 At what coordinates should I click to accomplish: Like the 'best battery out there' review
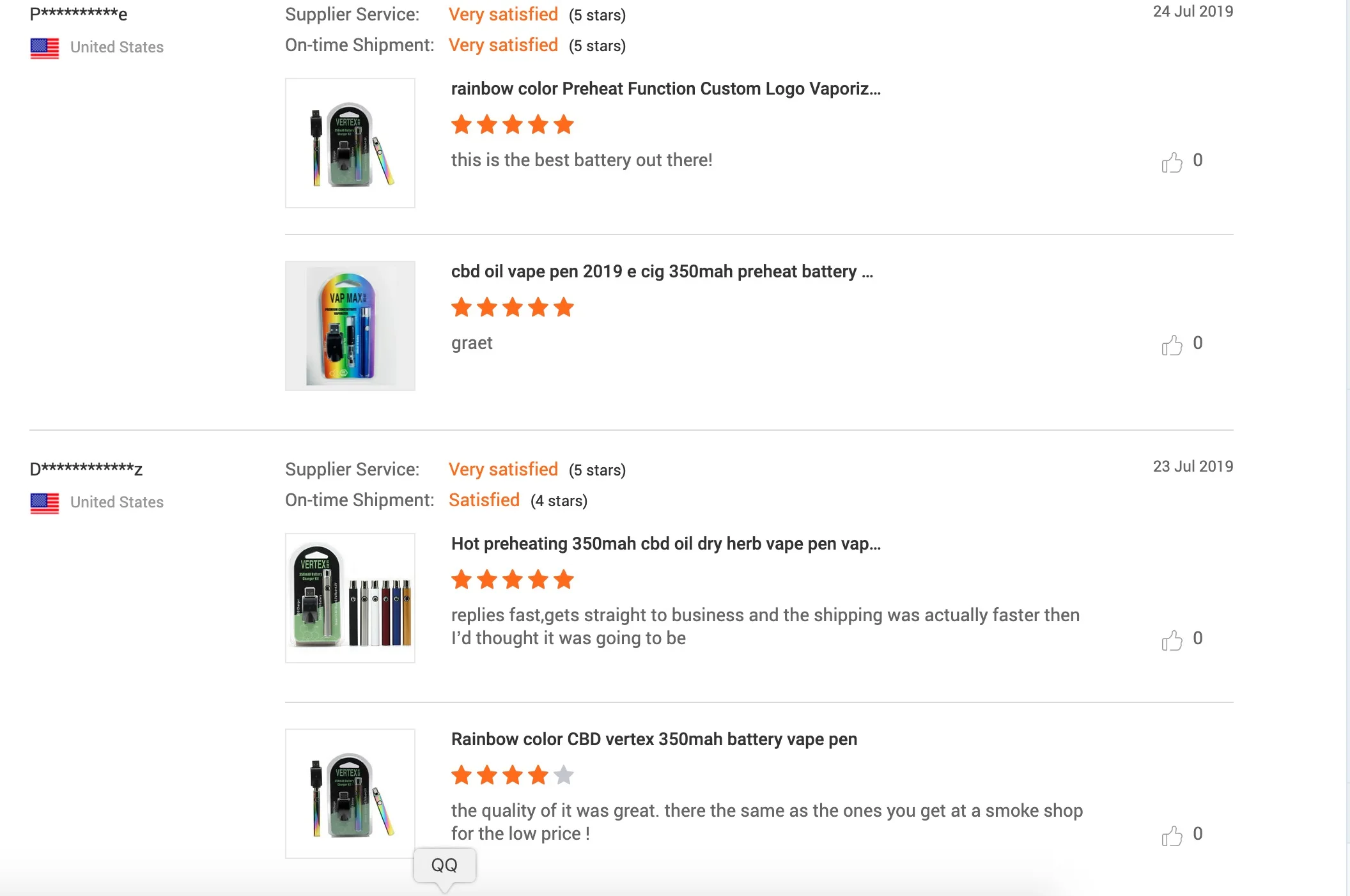coord(1172,162)
